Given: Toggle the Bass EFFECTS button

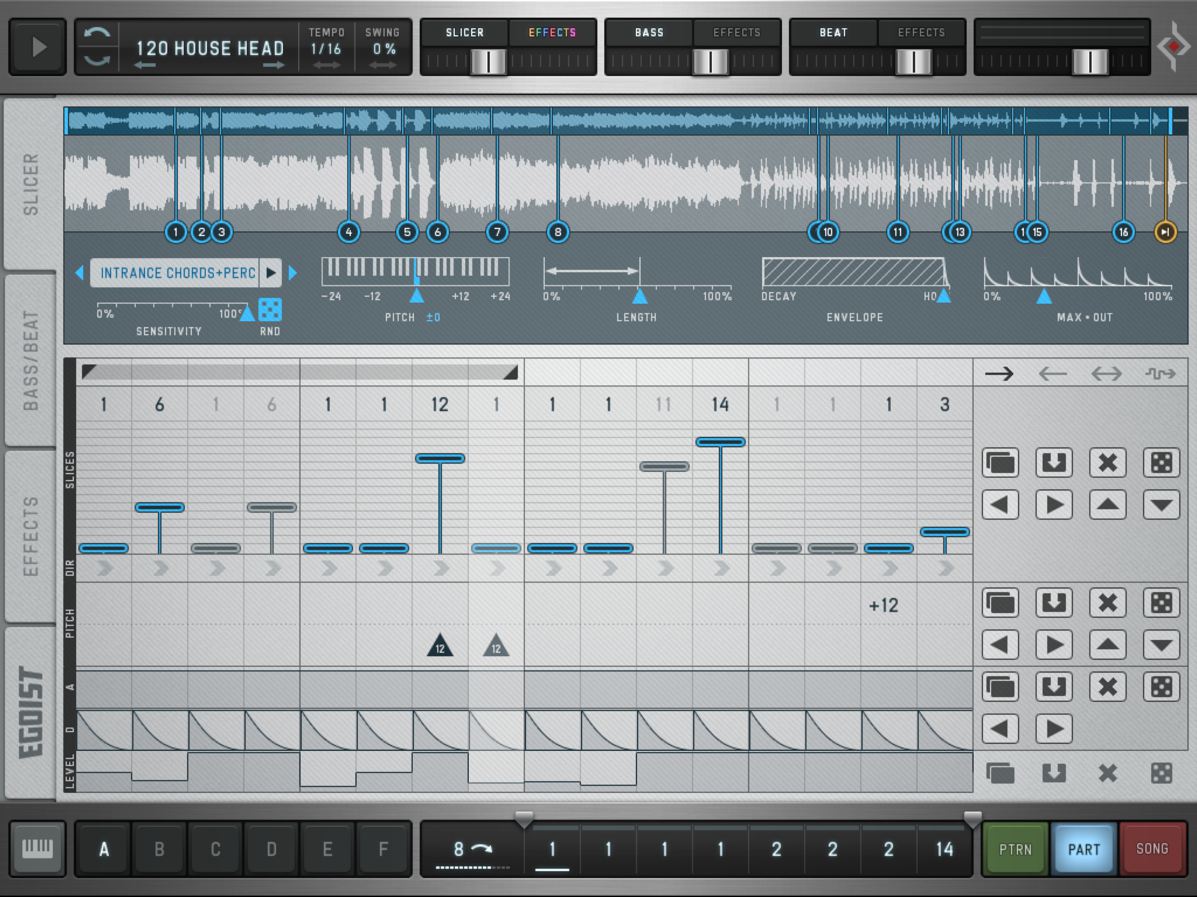Looking at the screenshot, I should click(x=736, y=33).
